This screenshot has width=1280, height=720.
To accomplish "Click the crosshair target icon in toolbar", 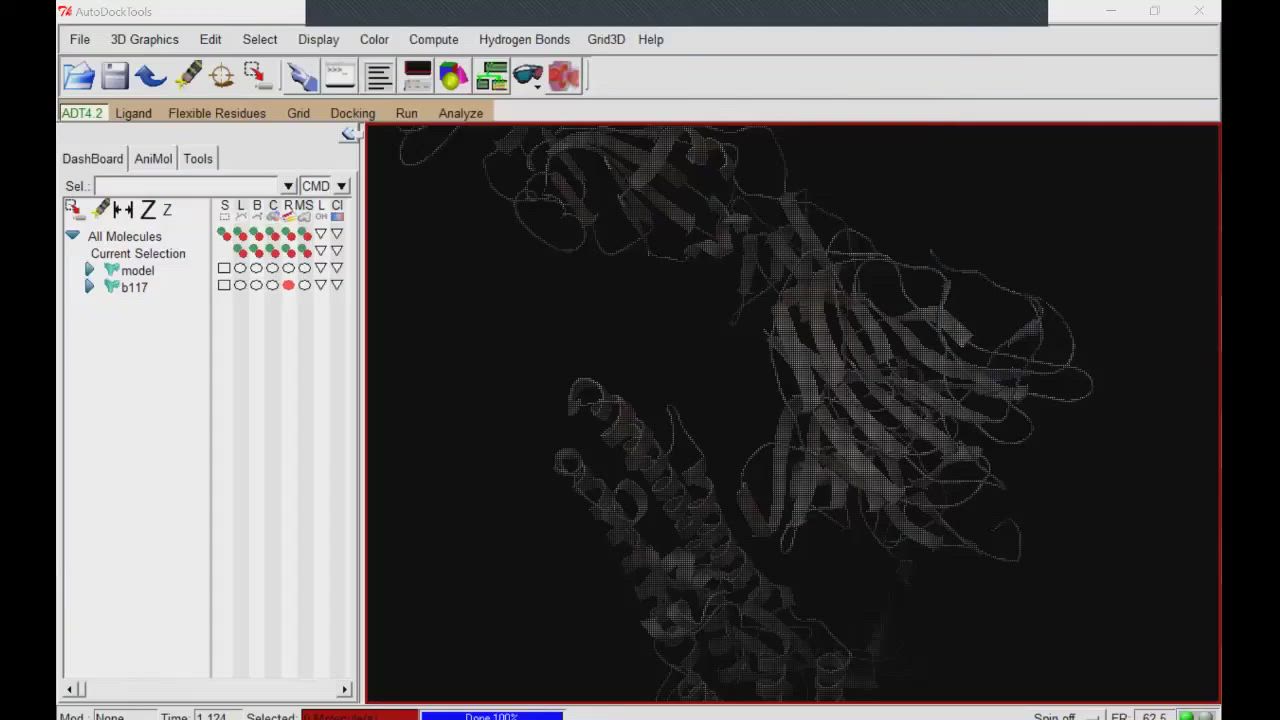I will [x=222, y=76].
